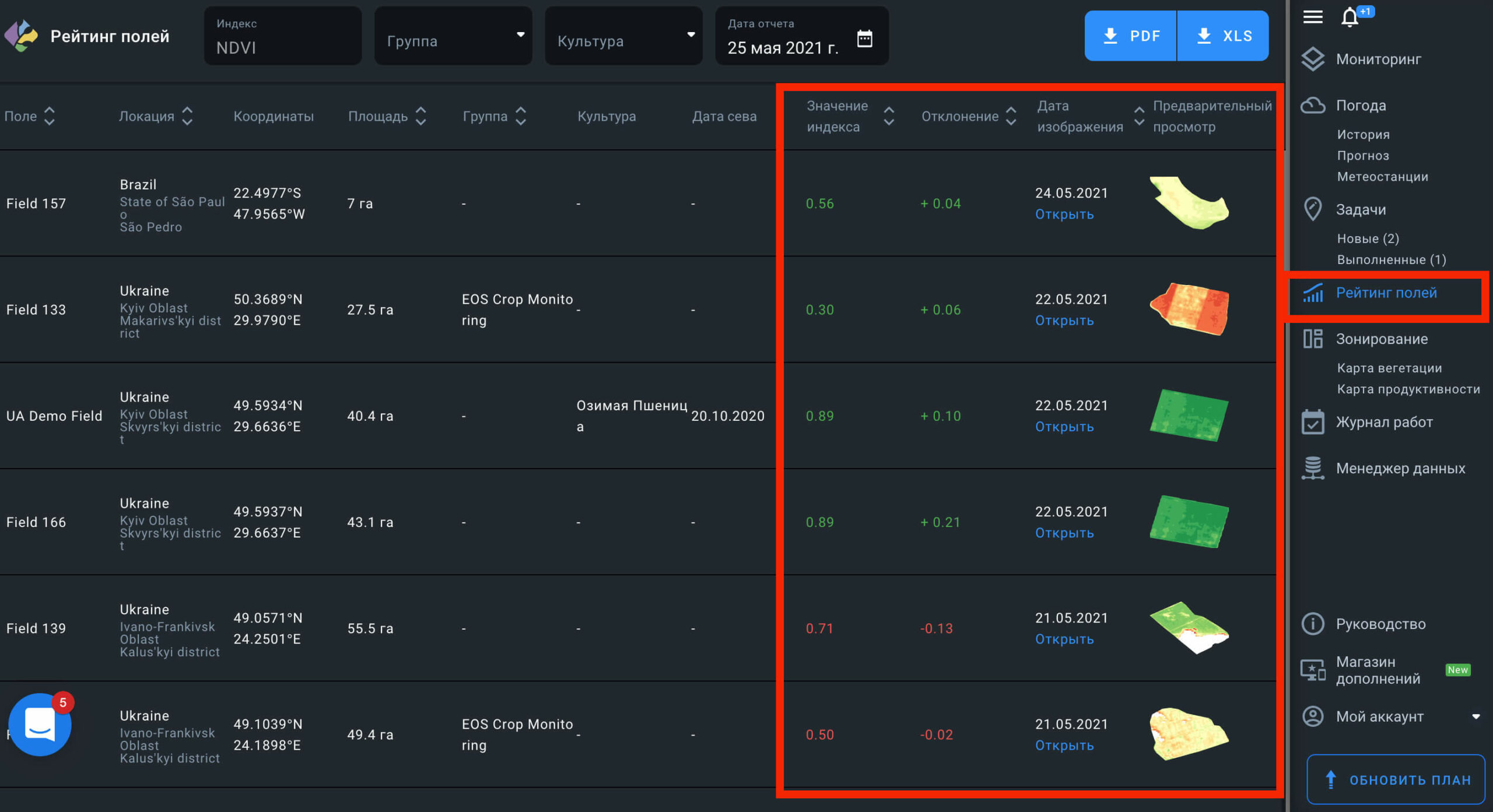Open image link for Field 157

pyautogui.click(x=1064, y=215)
